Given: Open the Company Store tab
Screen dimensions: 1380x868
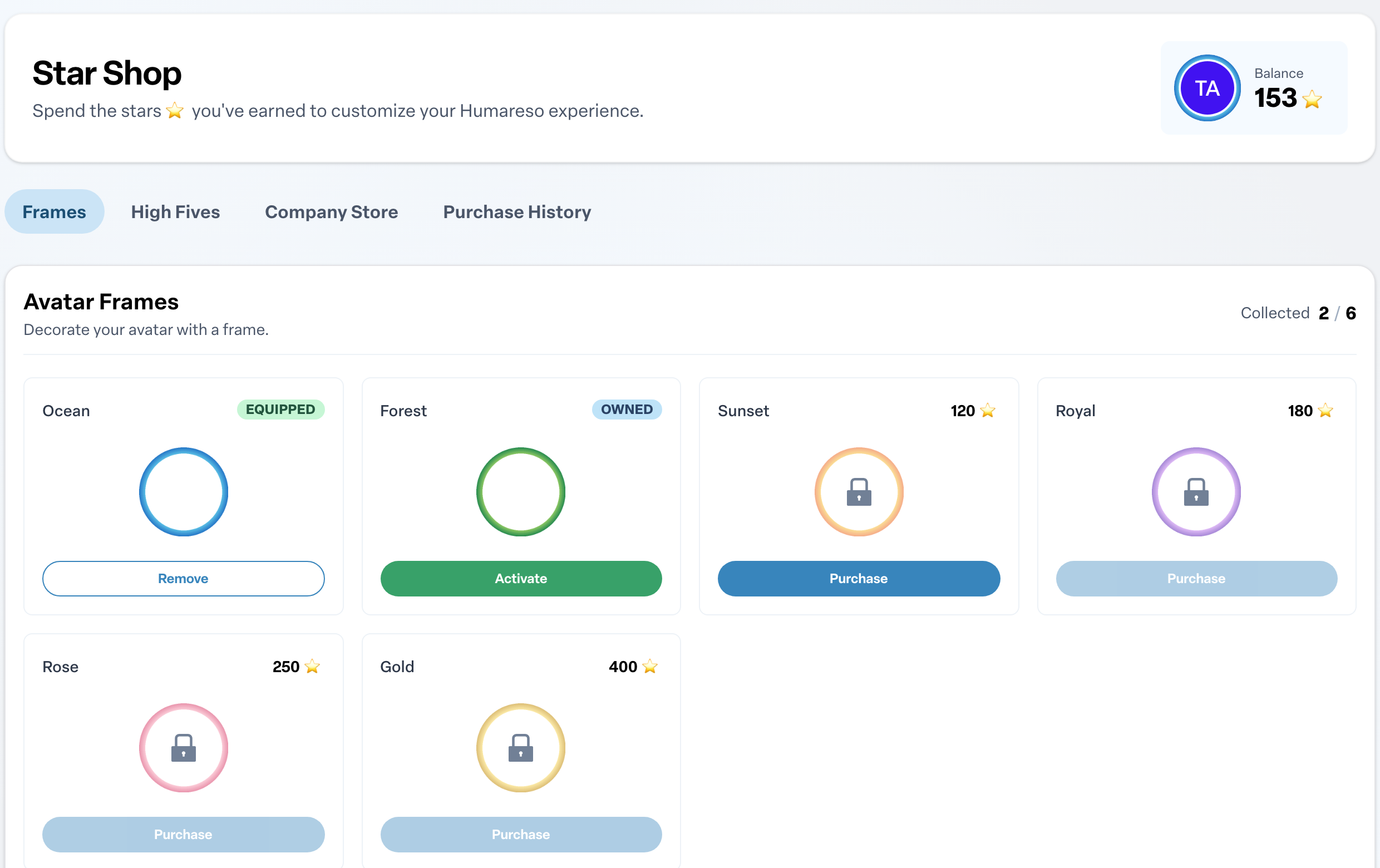Looking at the screenshot, I should pyautogui.click(x=331, y=211).
